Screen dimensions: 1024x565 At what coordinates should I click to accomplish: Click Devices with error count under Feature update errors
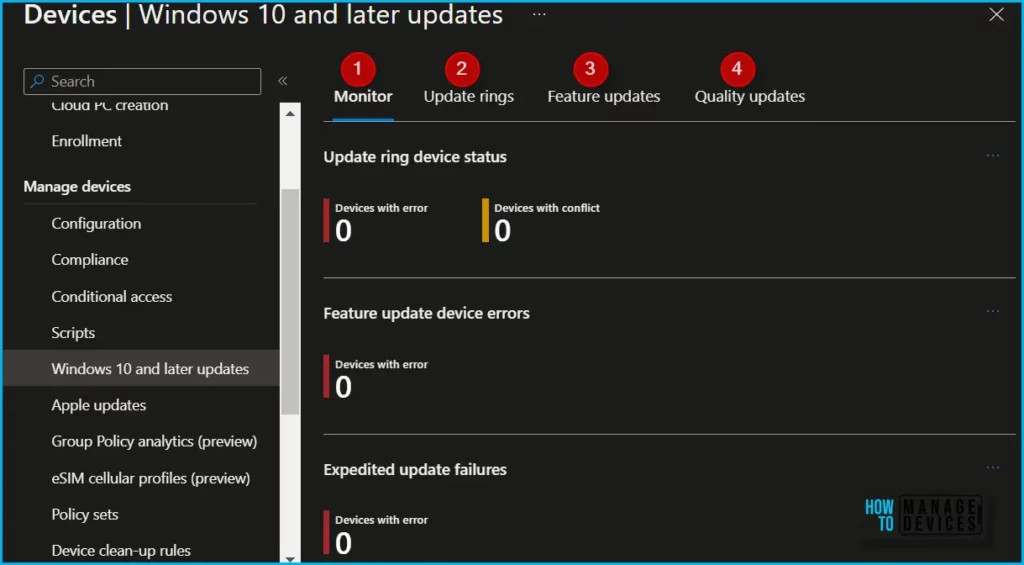click(x=344, y=387)
